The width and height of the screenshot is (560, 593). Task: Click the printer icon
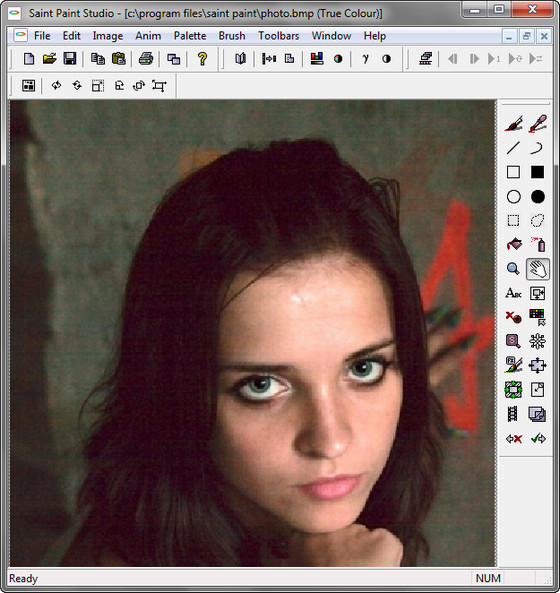[x=146, y=59]
